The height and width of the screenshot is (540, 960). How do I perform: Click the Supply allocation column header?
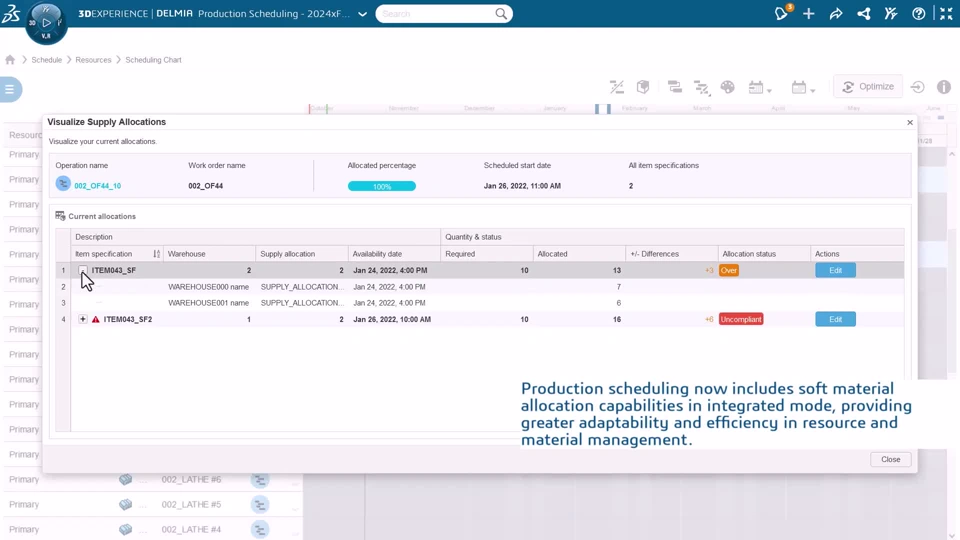pyautogui.click(x=302, y=253)
